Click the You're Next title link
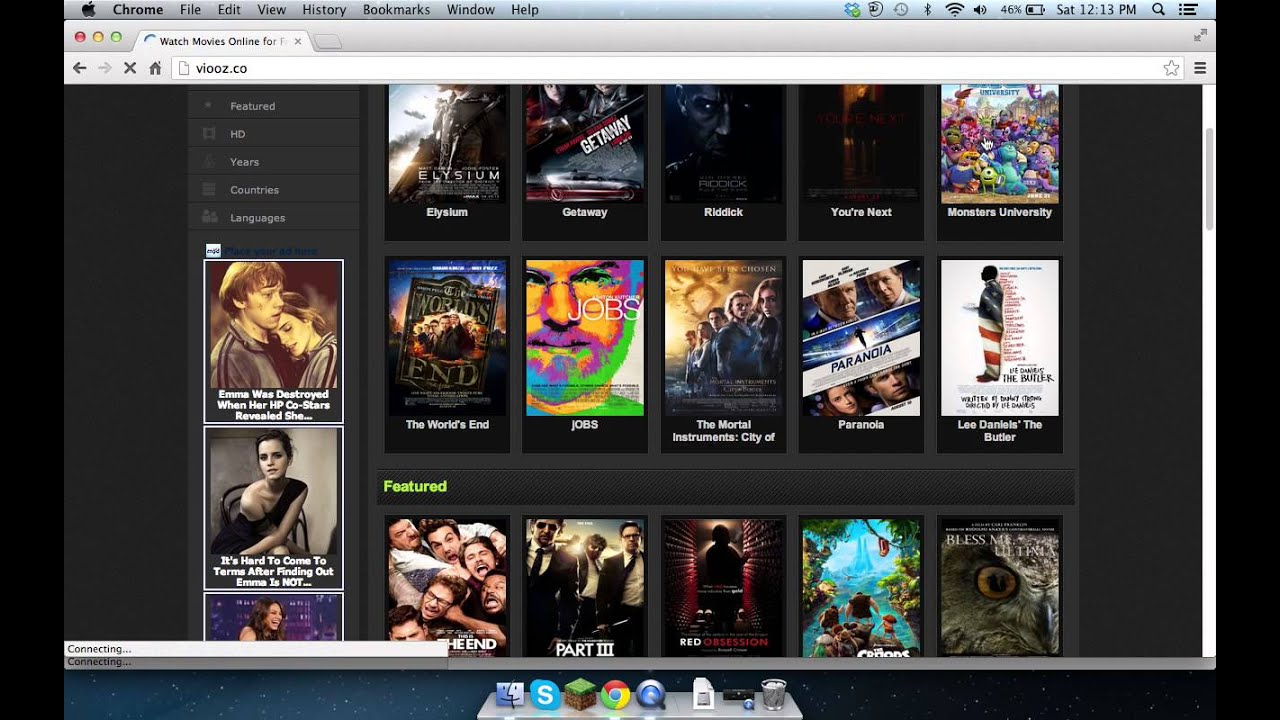This screenshot has height=720, width=1280. click(x=861, y=212)
